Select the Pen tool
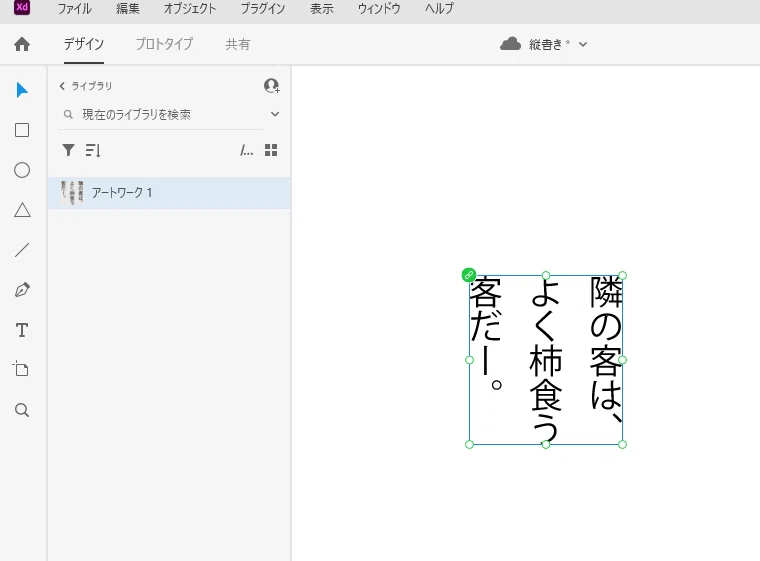 [22, 290]
